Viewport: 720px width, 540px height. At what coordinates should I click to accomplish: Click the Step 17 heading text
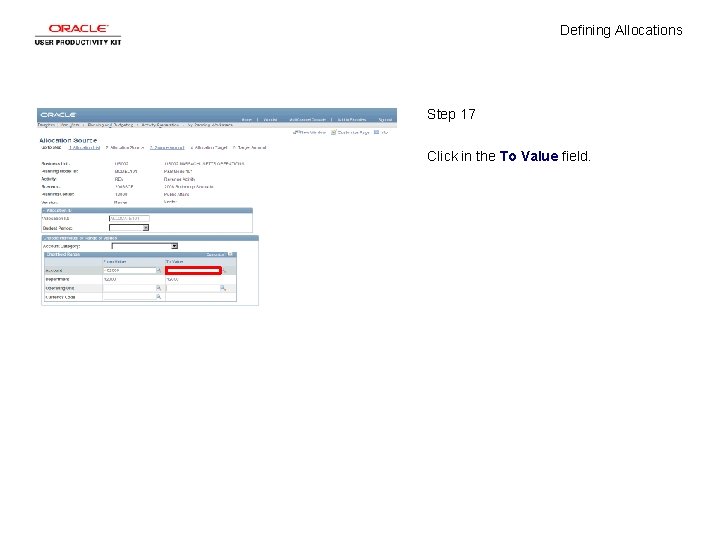(451, 114)
